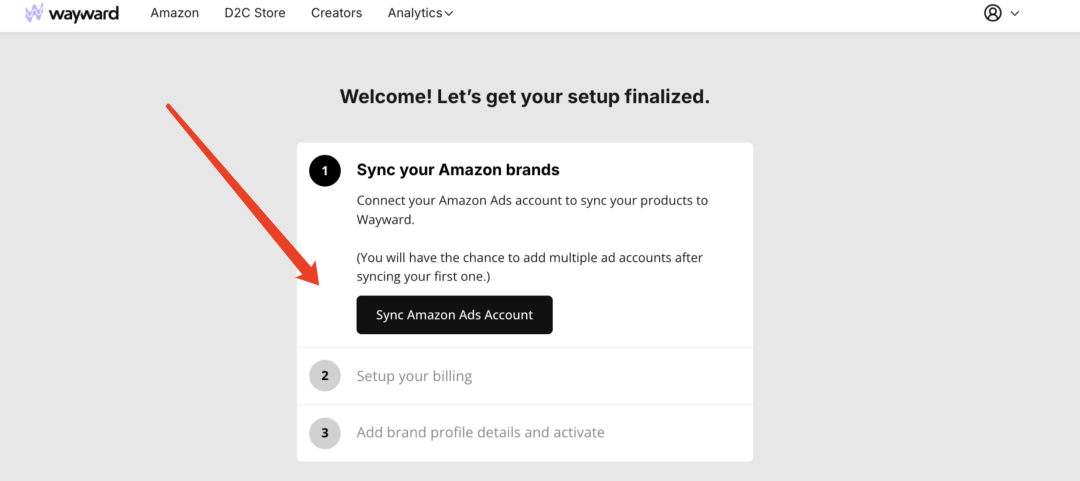Select the step 2 gray circle
Image resolution: width=1080 pixels, height=481 pixels.
point(325,376)
